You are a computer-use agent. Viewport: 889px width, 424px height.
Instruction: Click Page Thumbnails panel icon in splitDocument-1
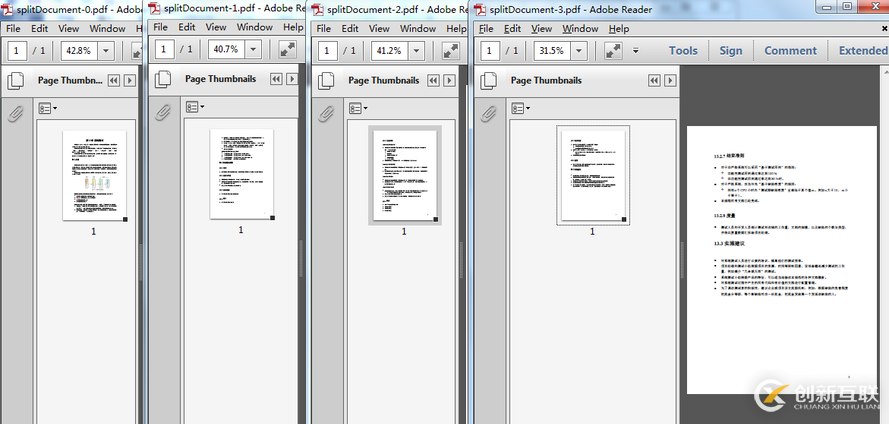click(x=163, y=79)
